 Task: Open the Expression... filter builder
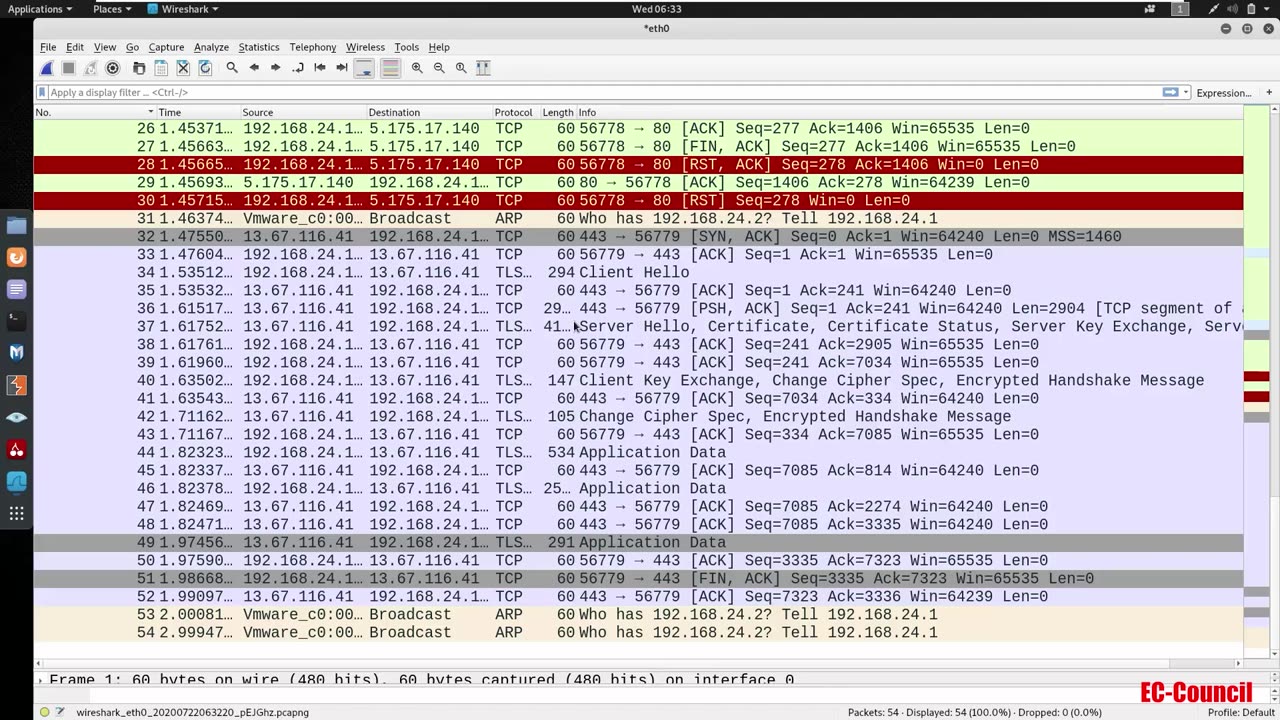(x=1224, y=93)
